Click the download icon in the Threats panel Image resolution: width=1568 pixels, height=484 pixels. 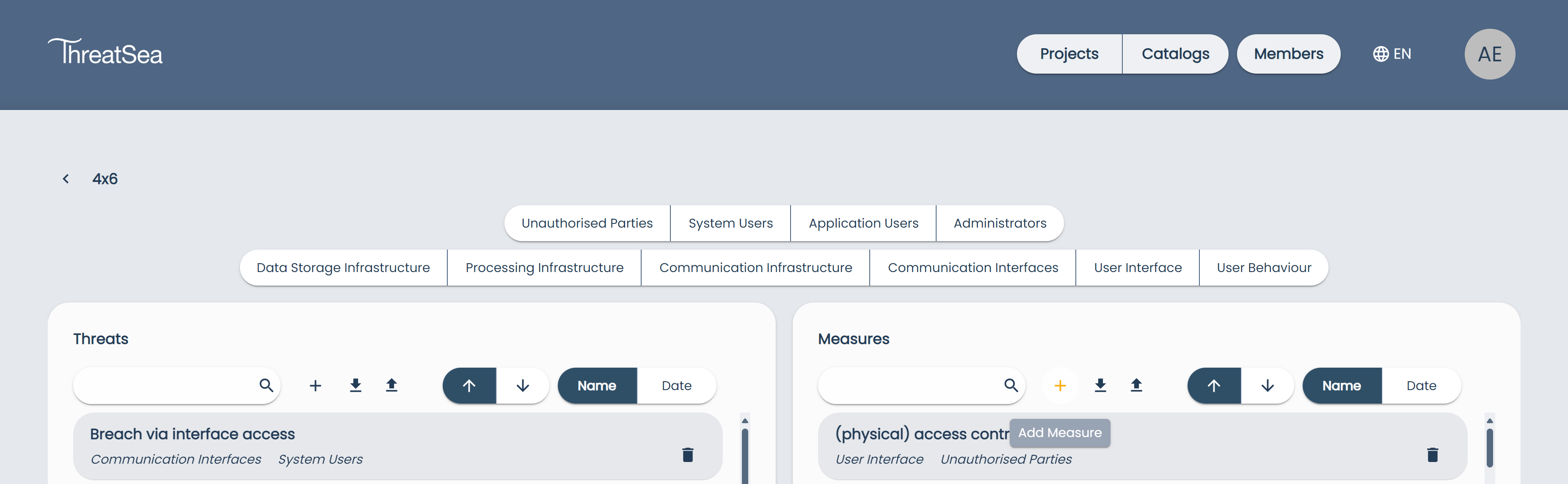click(x=355, y=385)
